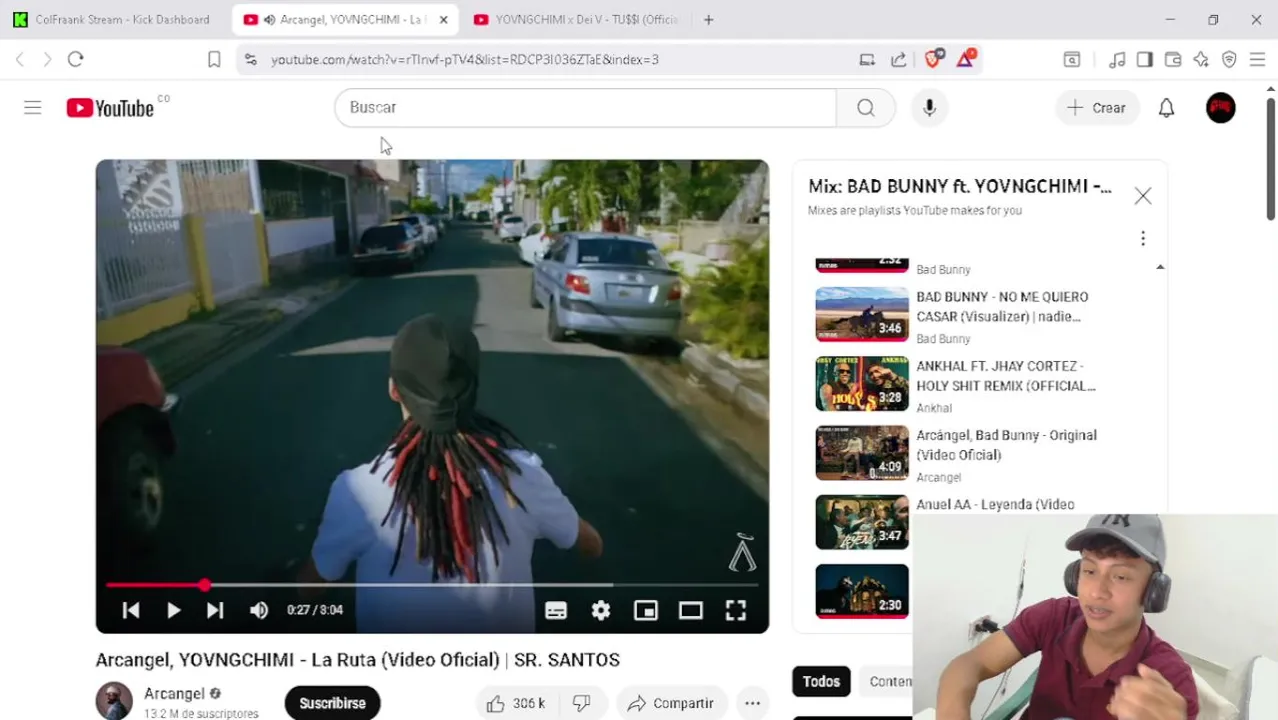The width and height of the screenshot is (1278, 720).
Task: Go forward in browser history
Action: click(47, 60)
